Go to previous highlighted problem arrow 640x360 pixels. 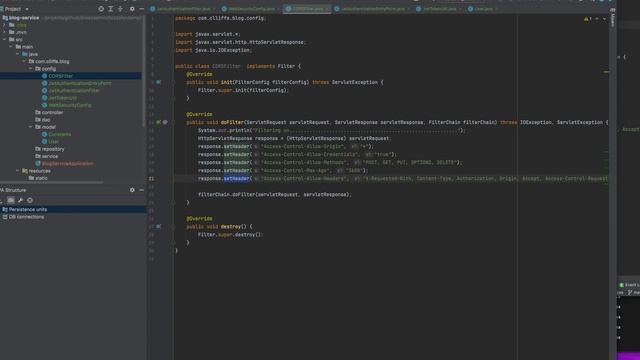(x=597, y=19)
